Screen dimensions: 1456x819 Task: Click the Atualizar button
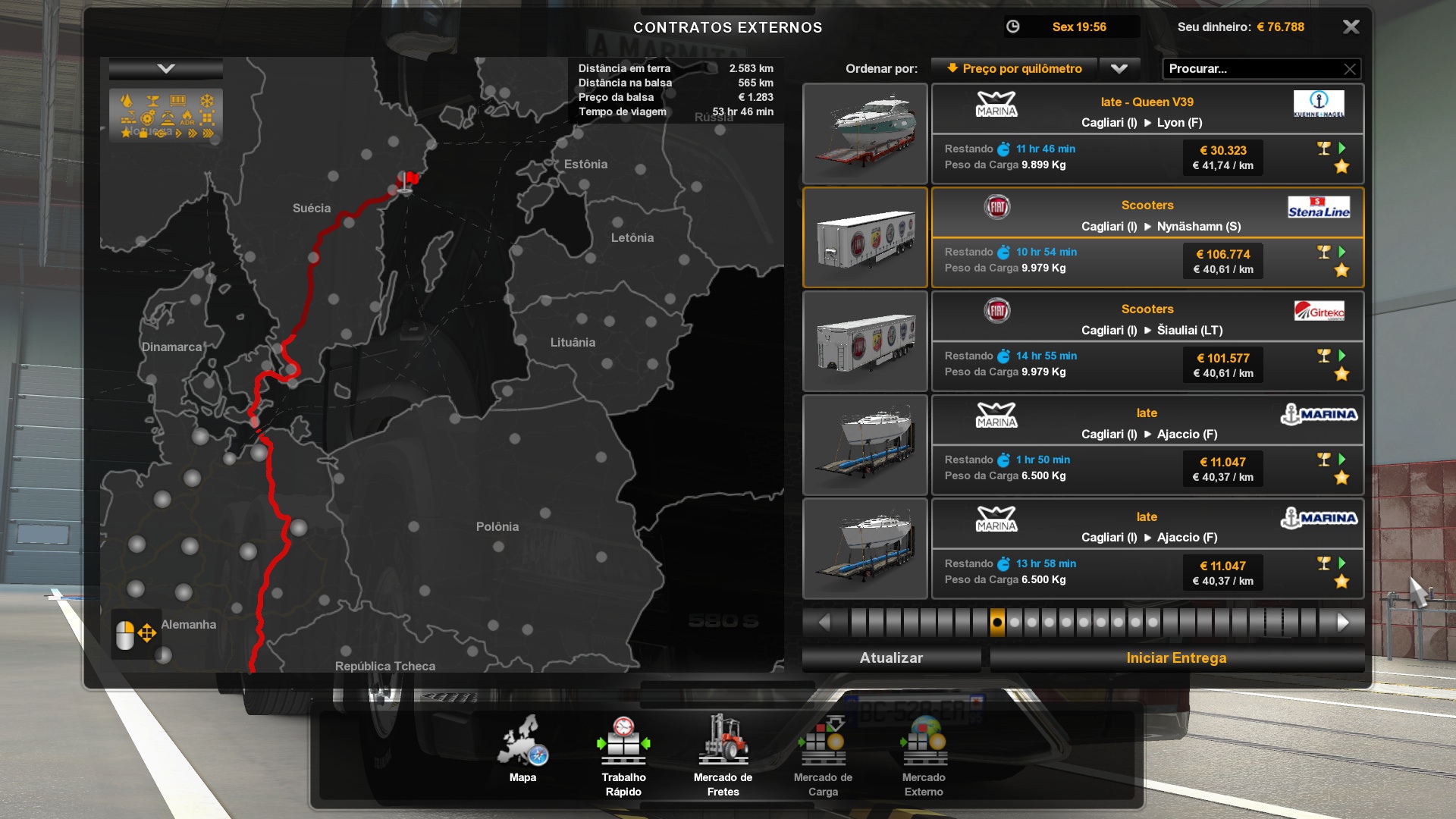coord(891,658)
